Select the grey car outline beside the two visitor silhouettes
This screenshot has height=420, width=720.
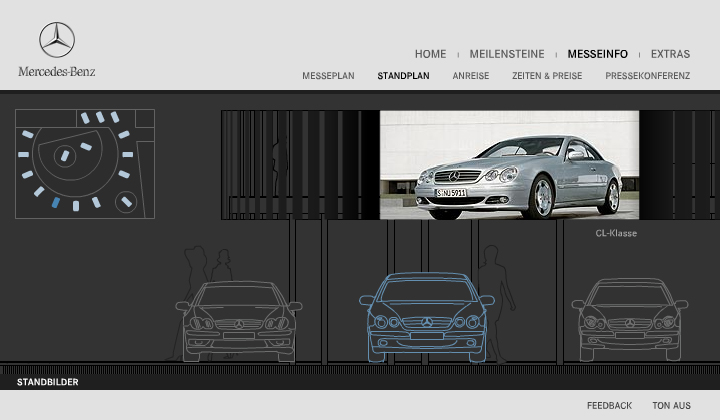pyautogui.click(x=239, y=321)
